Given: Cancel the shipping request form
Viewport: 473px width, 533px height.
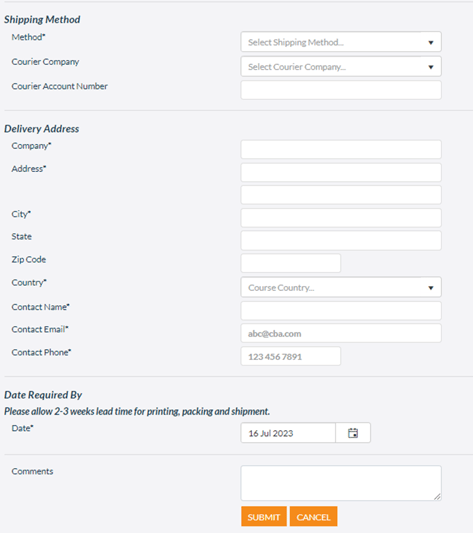Looking at the screenshot, I should pos(314,516).
